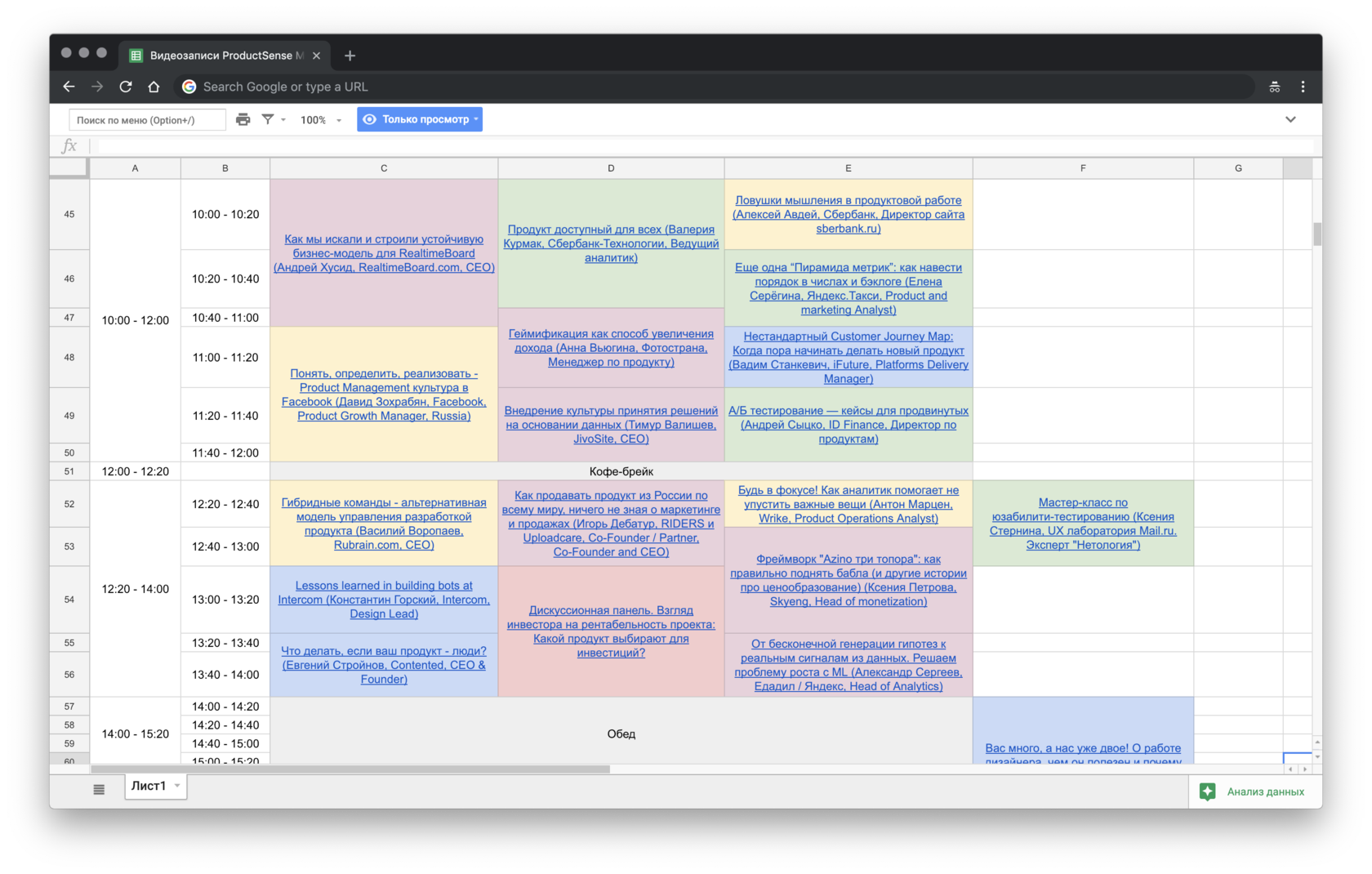Open a new browser tab
1372x874 pixels.
(350, 56)
